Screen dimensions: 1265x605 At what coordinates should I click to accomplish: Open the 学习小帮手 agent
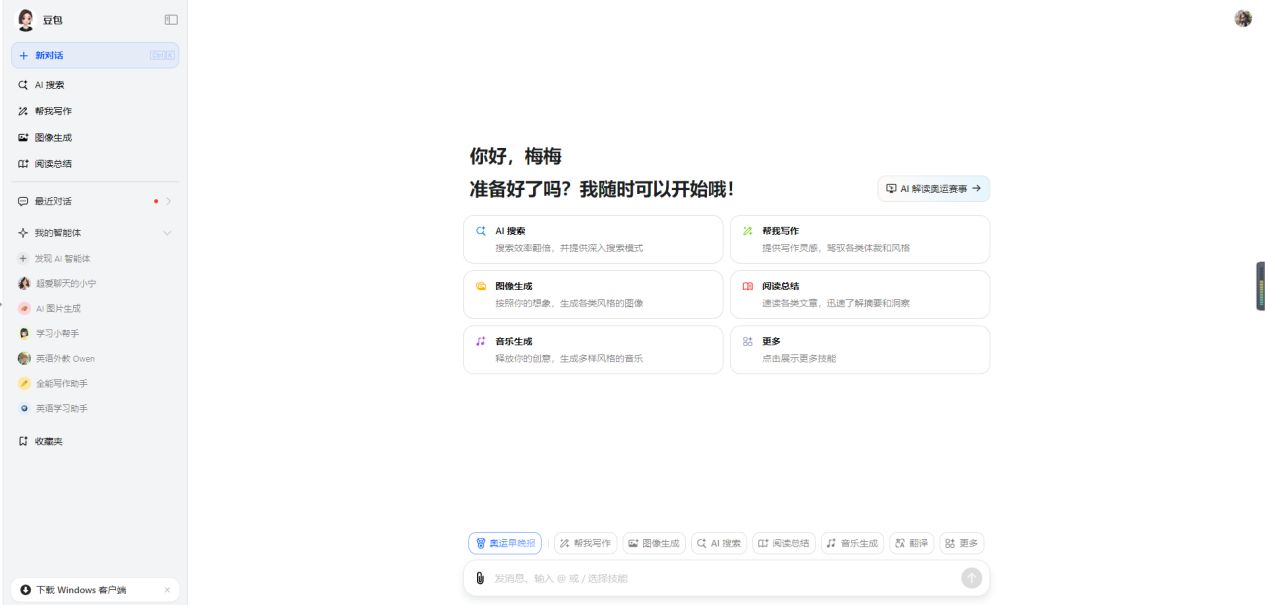pos(95,333)
